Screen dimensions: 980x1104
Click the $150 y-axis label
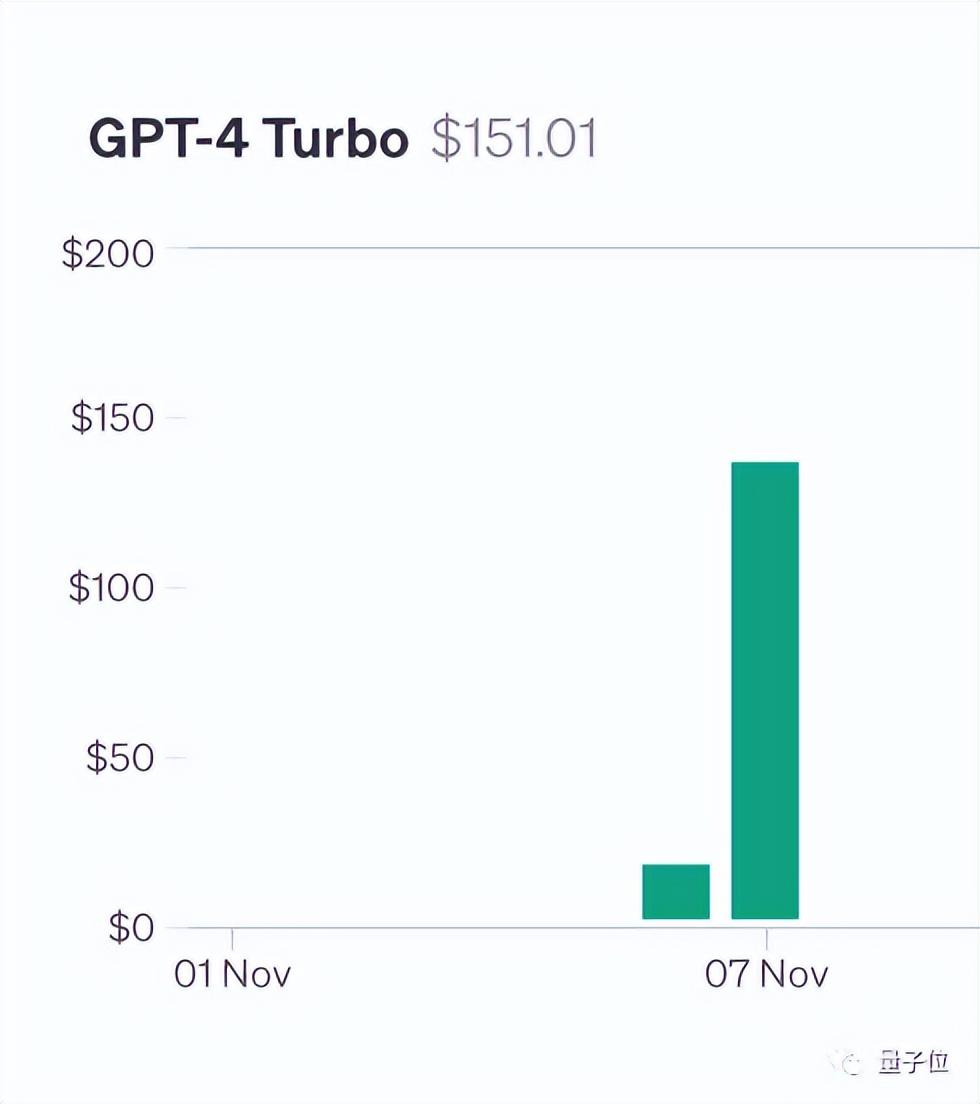tap(112, 418)
